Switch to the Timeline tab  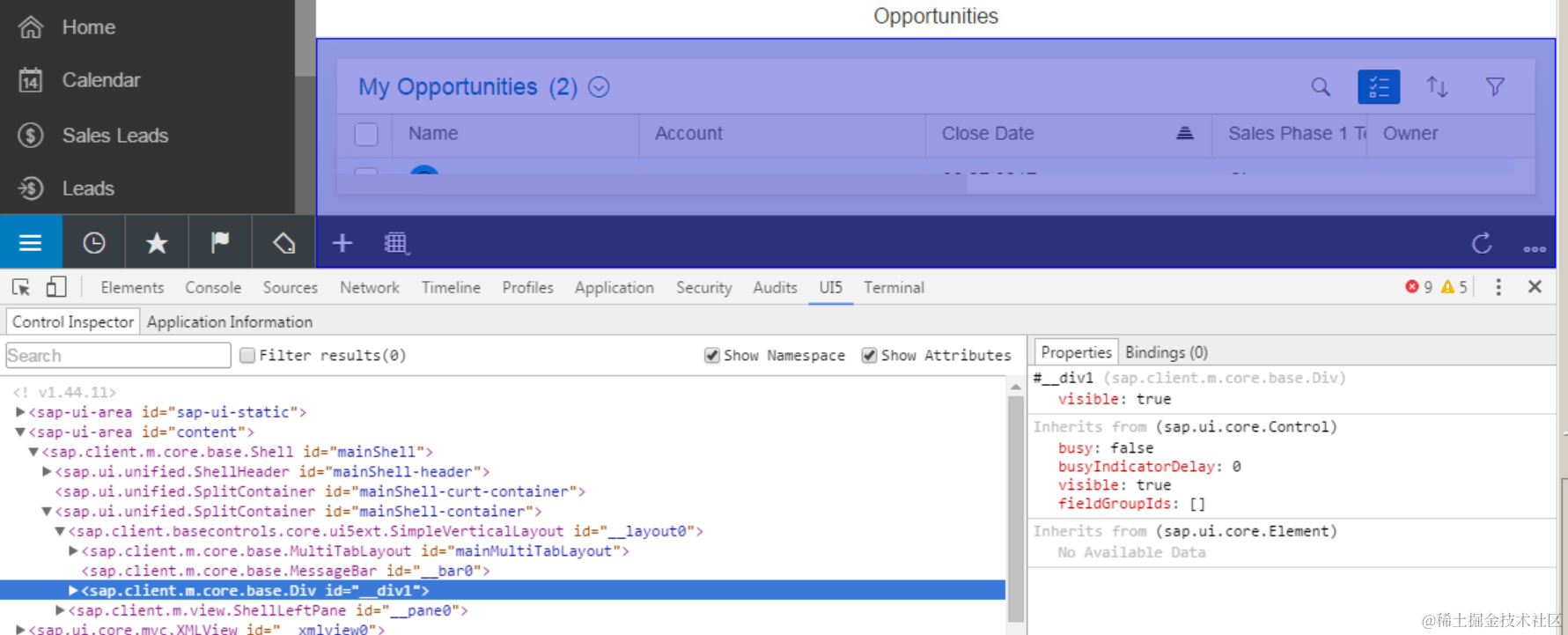(451, 287)
